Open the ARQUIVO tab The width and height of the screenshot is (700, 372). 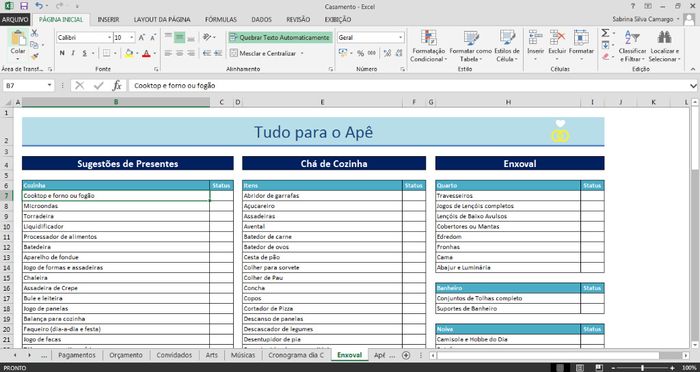(x=15, y=20)
